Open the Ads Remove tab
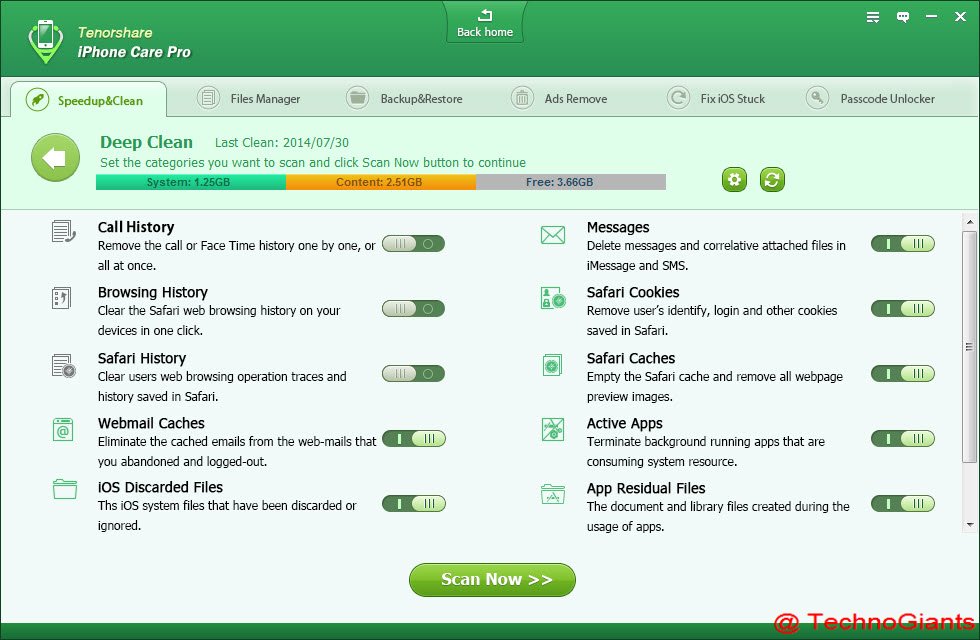This screenshot has height=640, width=980. (x=559, y=99)
